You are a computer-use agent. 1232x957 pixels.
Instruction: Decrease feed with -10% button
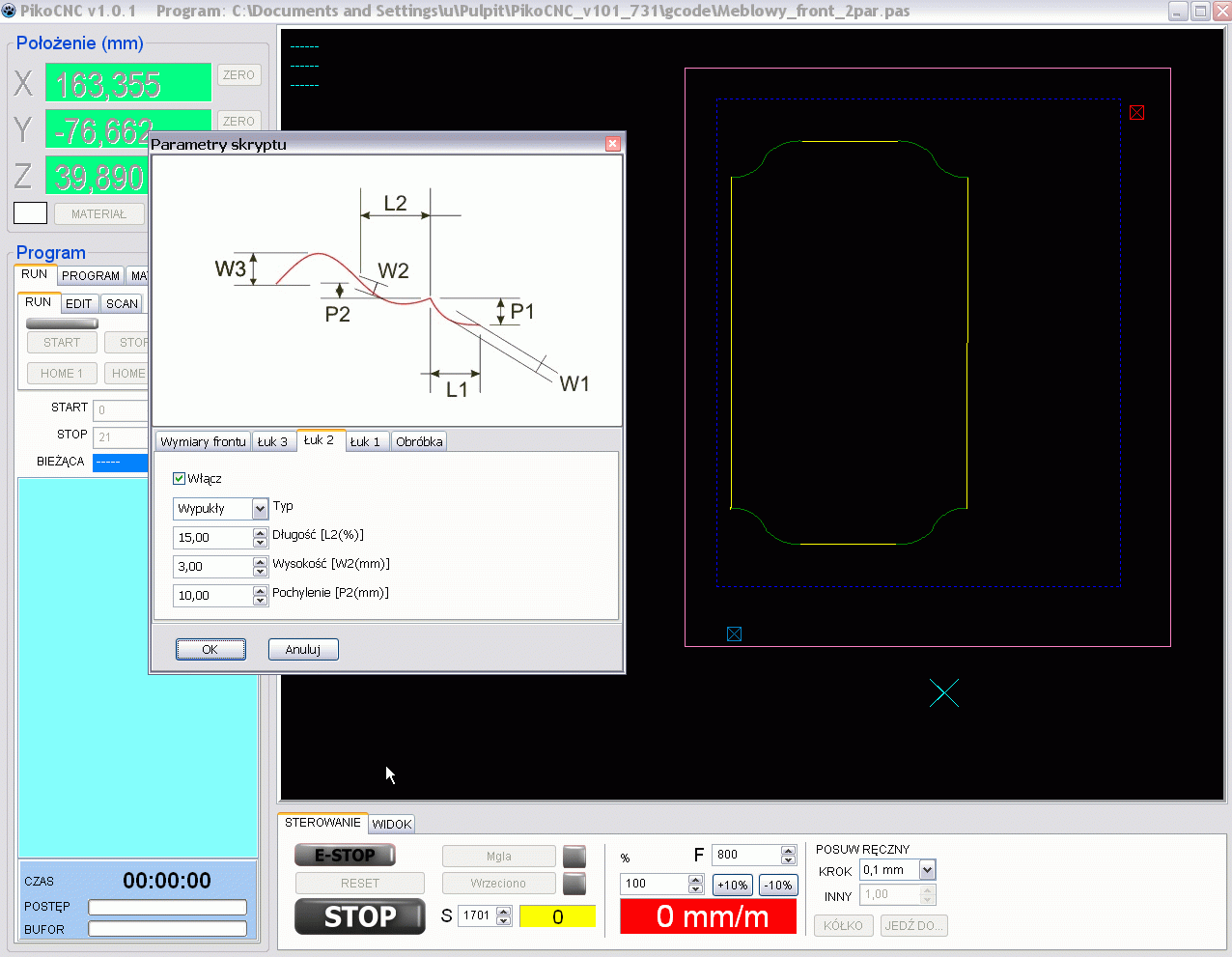pyautogui.click(x=778, y=885)
